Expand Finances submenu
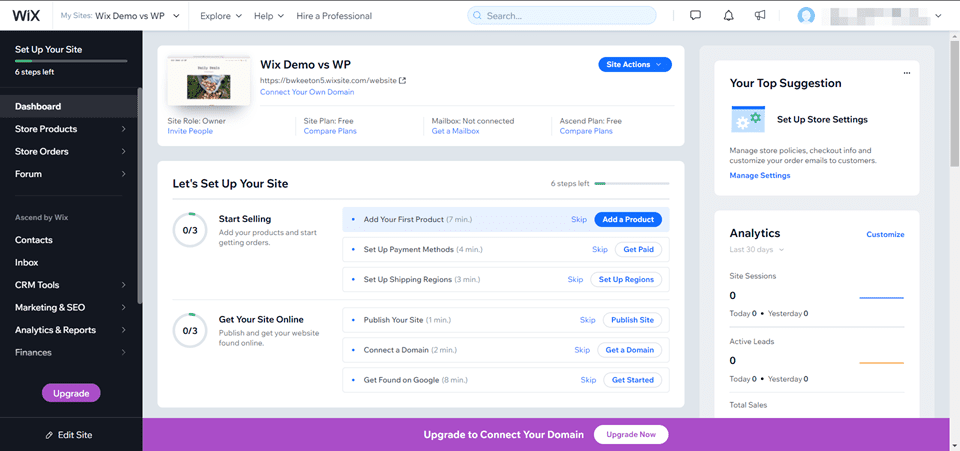The height and width of the screenshot is (451, 960). pos(124,352)
